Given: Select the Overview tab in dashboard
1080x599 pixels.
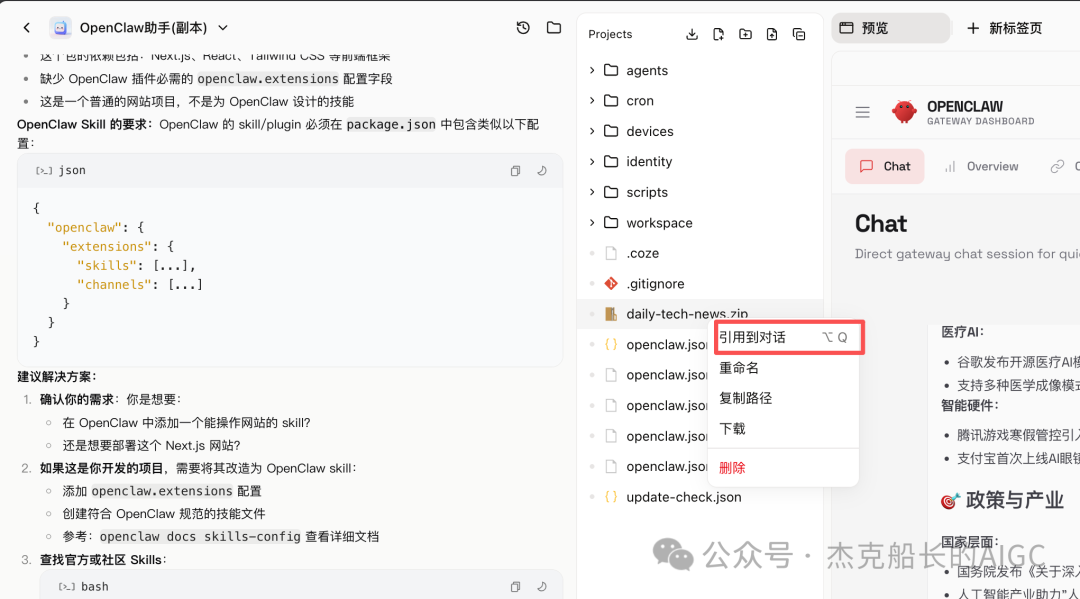Looking at the screenshot, I should 982,167.
